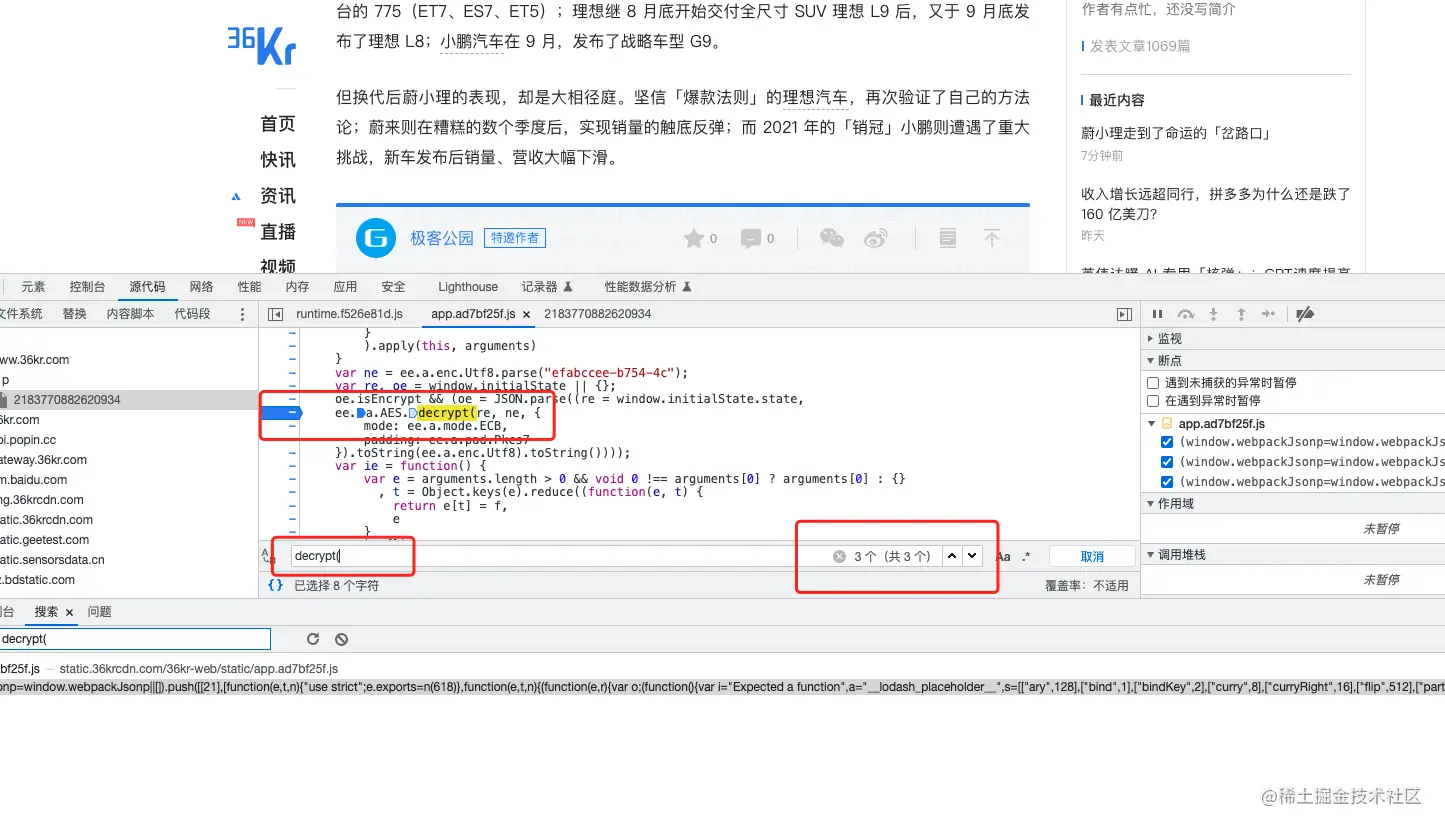Open the 内容脚本 content scripts tab
The height and width of the screenshot is (830, 1445).
[x=130, y=314]
